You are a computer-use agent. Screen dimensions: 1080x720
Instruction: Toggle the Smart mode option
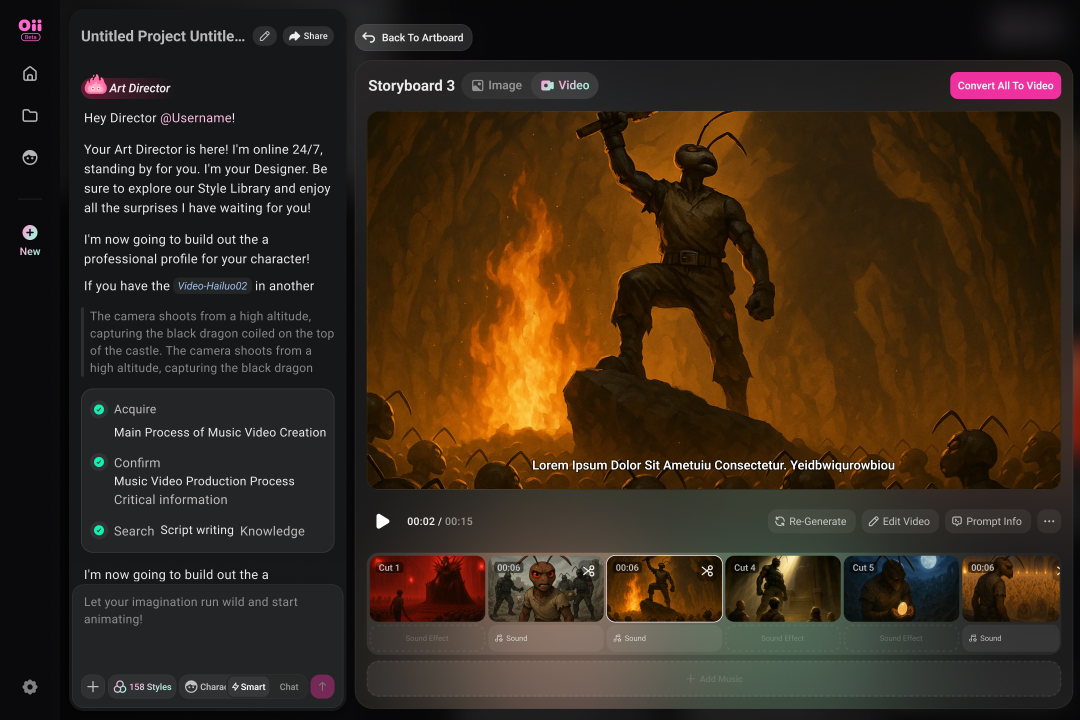pyautogui.click(x=248, y=687)
